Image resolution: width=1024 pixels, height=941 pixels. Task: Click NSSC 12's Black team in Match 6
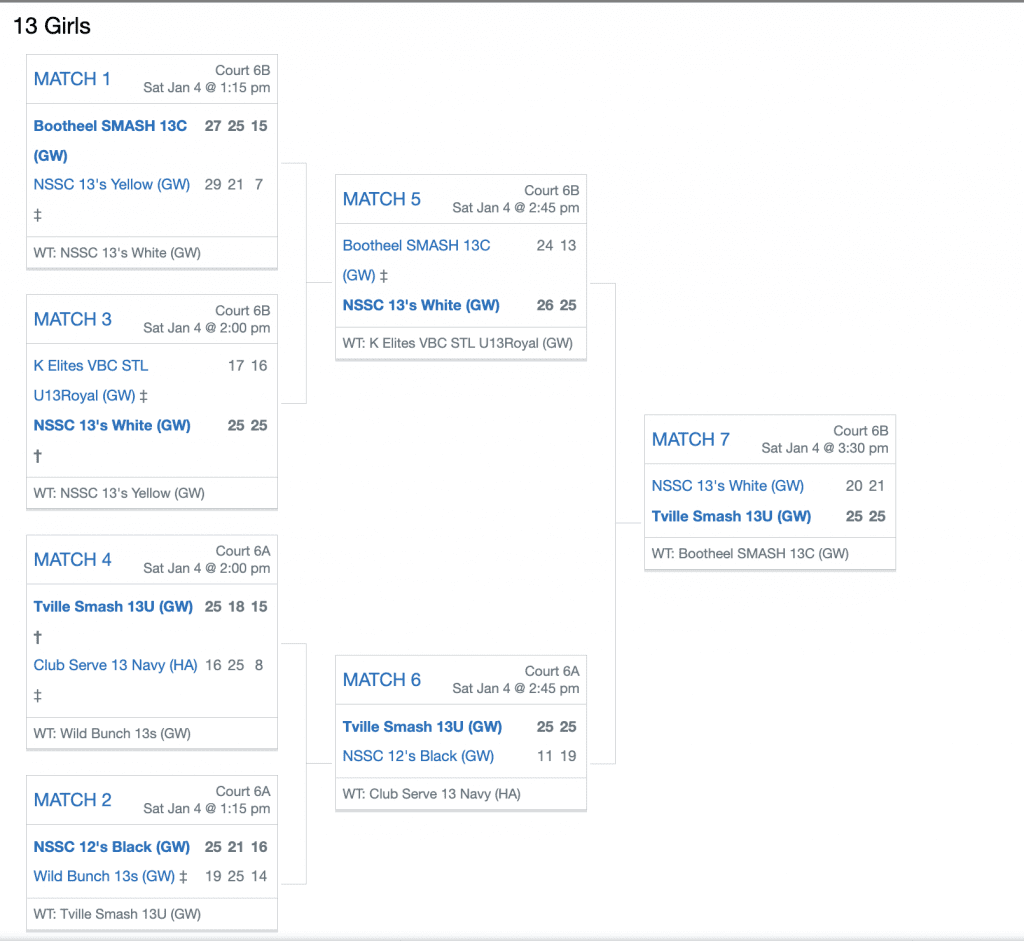coord(419,756)
